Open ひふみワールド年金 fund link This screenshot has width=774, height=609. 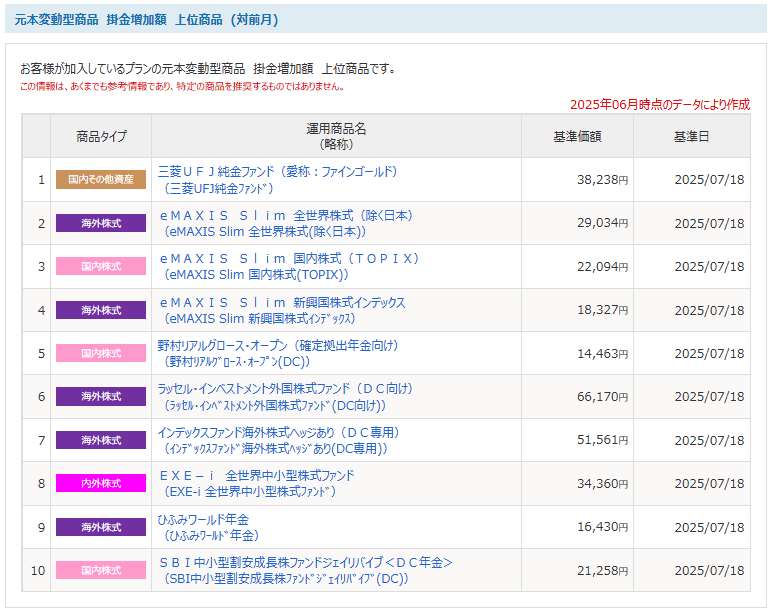[x=208, y=527]
